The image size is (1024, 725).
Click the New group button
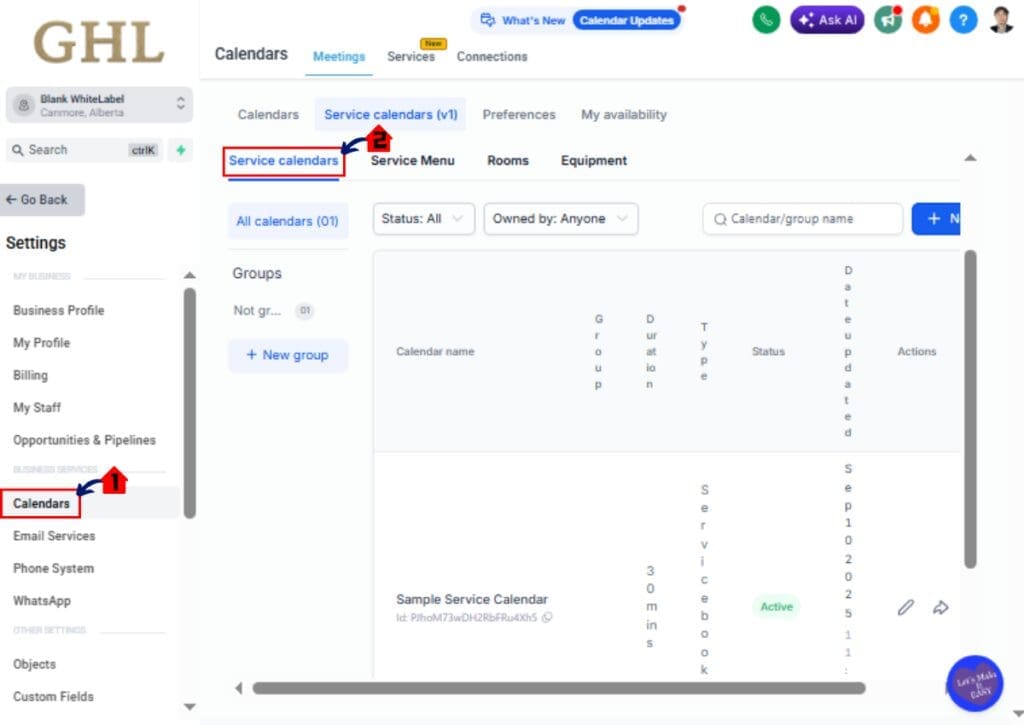tap(288, 355)
